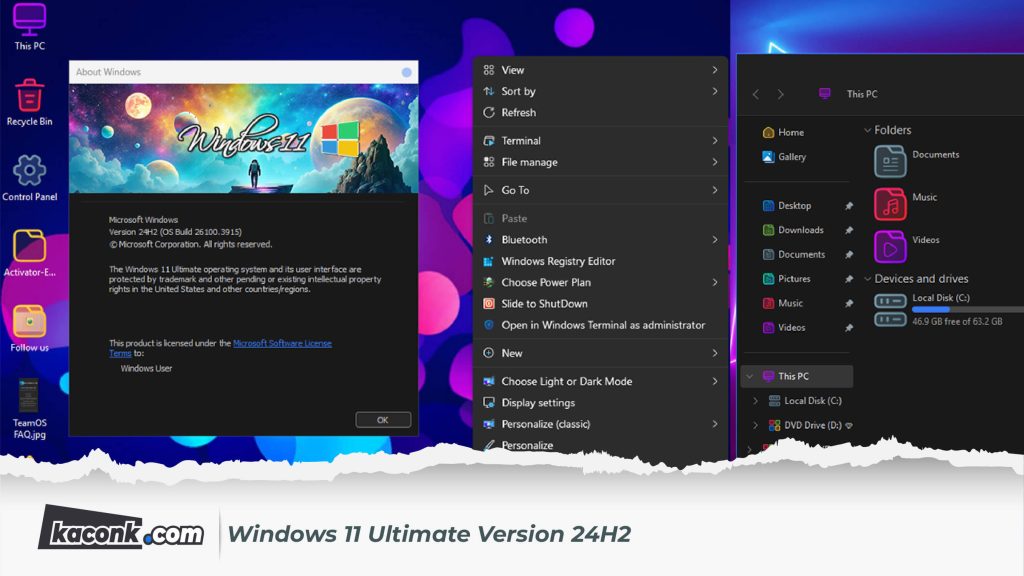
Task: Click the "46.9 GB free of 63.2 GB" text
Action: click(957, 321)
